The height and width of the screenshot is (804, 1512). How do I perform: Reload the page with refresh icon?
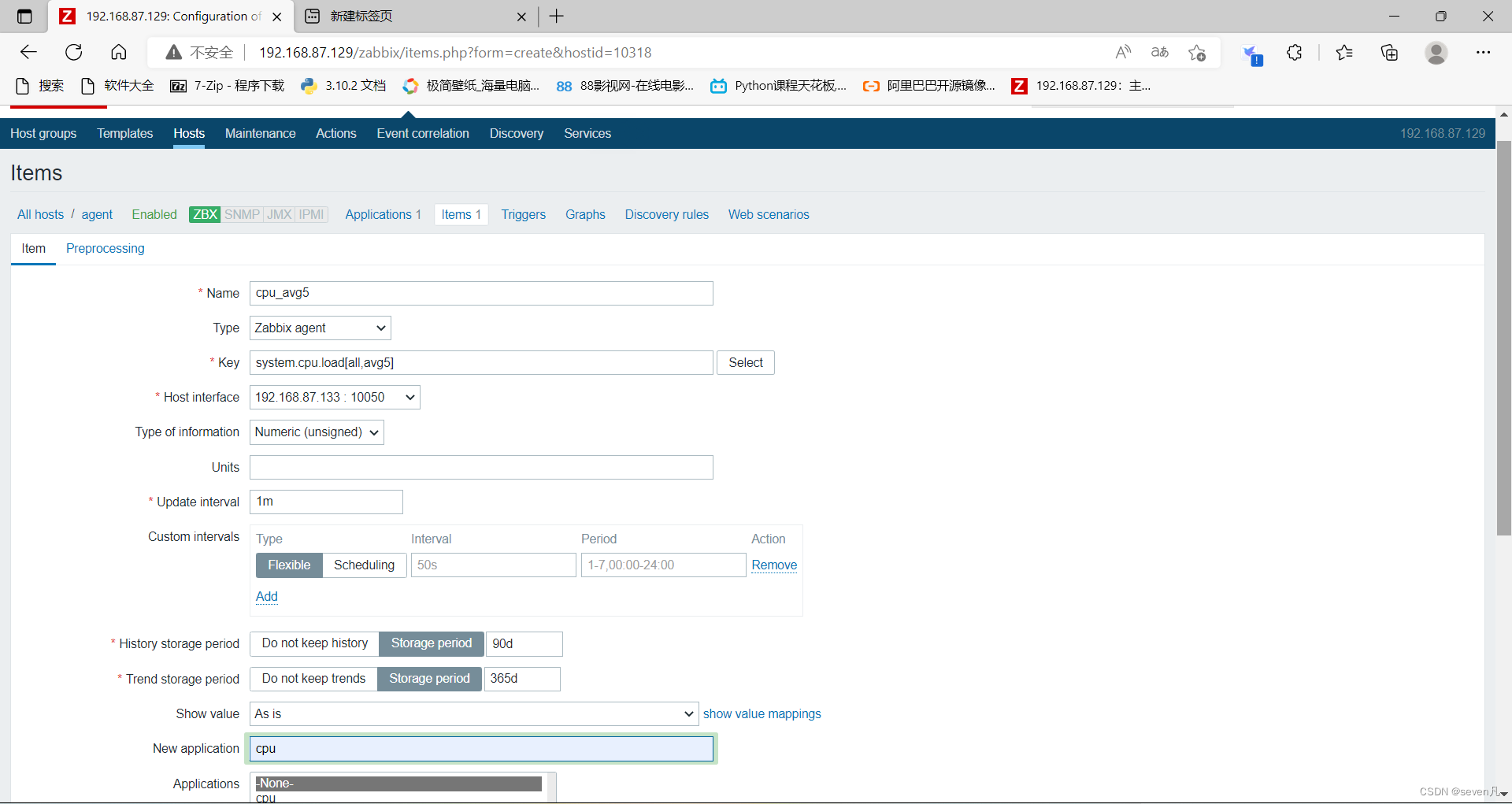pos(74,53)
